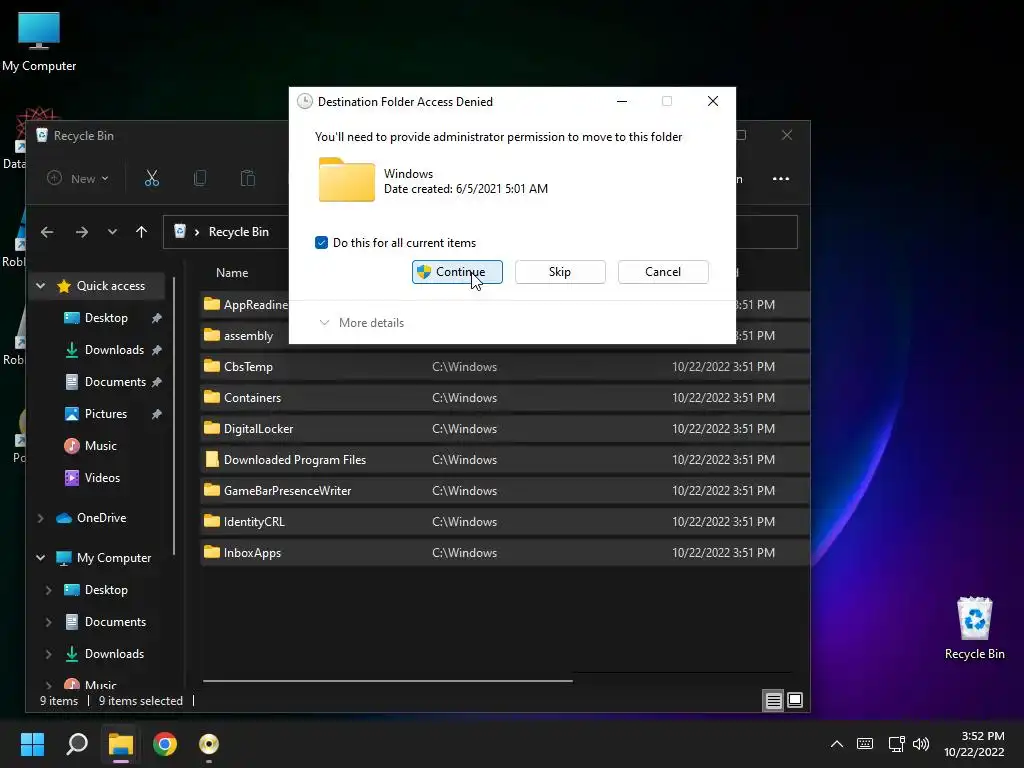Select the Containers folder row
Screen dimensions: 1024x768
coord(504,398)
